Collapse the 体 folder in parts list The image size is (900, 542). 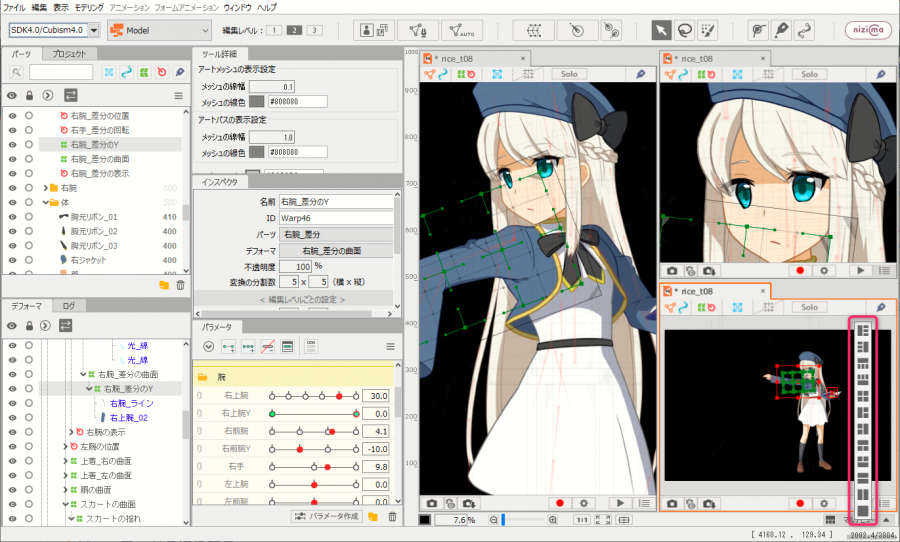45,202
